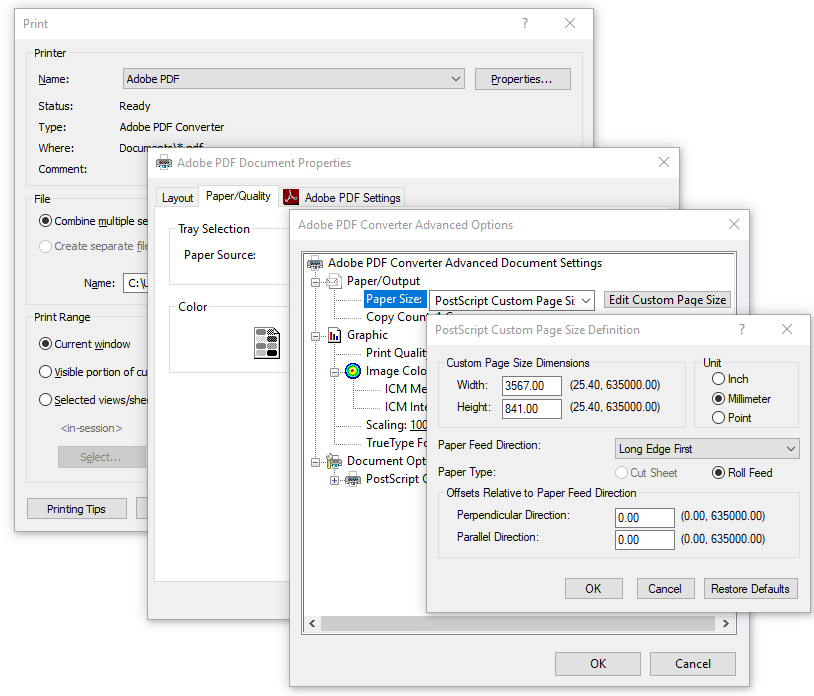Image resolution: width=814 pixels, height=696 pixels.
Task: Click the Adobe PDF Settings tab icon
Action: tap(291, 197)
